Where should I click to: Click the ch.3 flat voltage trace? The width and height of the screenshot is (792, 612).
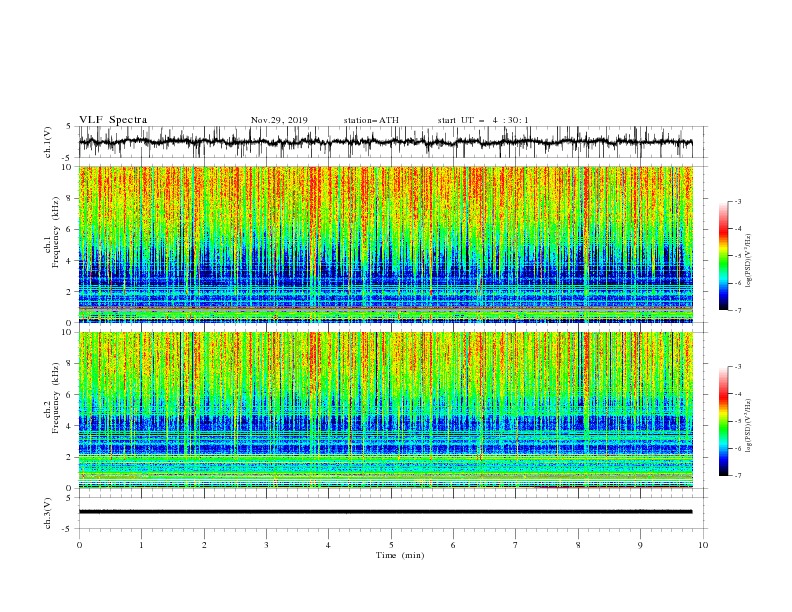click(385, 512)
